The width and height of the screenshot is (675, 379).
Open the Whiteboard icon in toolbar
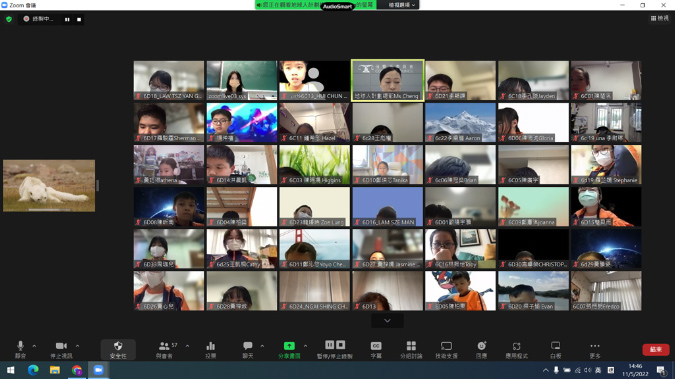pos(555,349)
